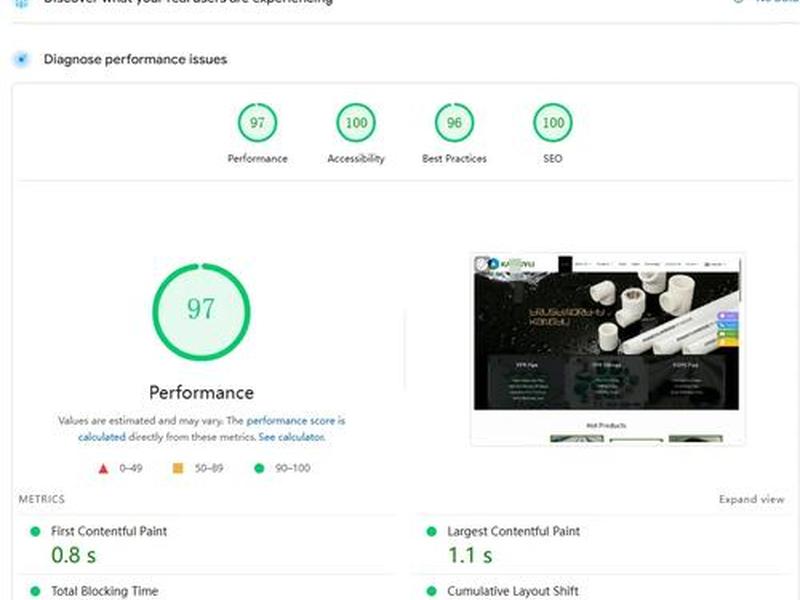Image resolution: width=800 pixels, height=600 pixels.
Task: Click the '90–100' legend range text
Action: click(x=292, y=468)
